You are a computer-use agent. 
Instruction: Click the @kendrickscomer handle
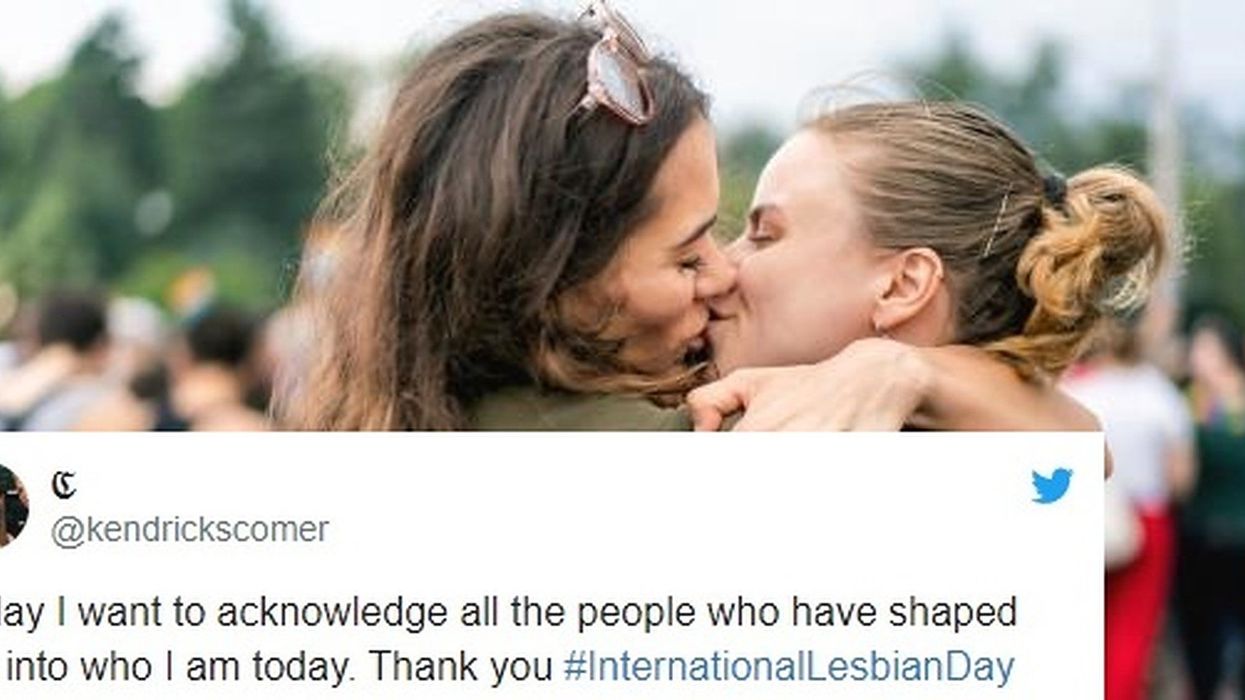pos(189,530)
